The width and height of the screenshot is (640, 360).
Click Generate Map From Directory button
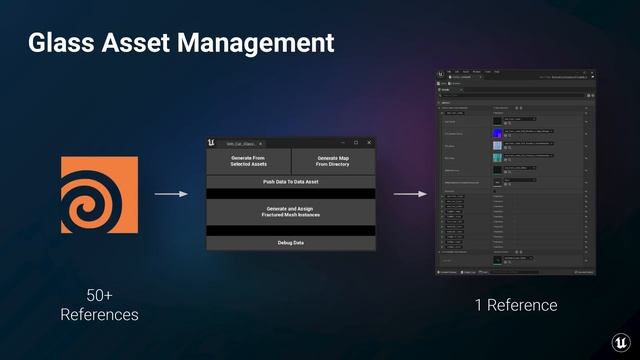coord(333,161)
